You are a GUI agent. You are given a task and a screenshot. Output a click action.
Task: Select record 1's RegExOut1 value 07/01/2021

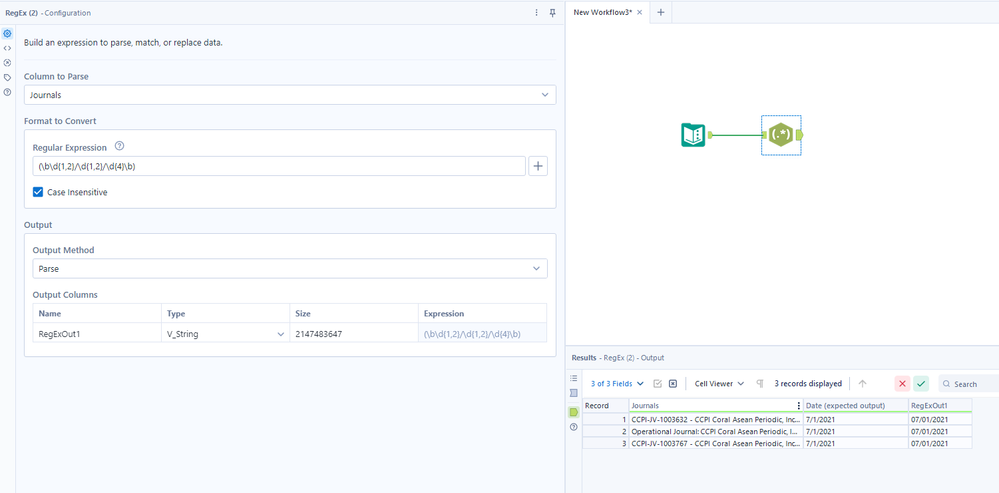click(940, 420)
